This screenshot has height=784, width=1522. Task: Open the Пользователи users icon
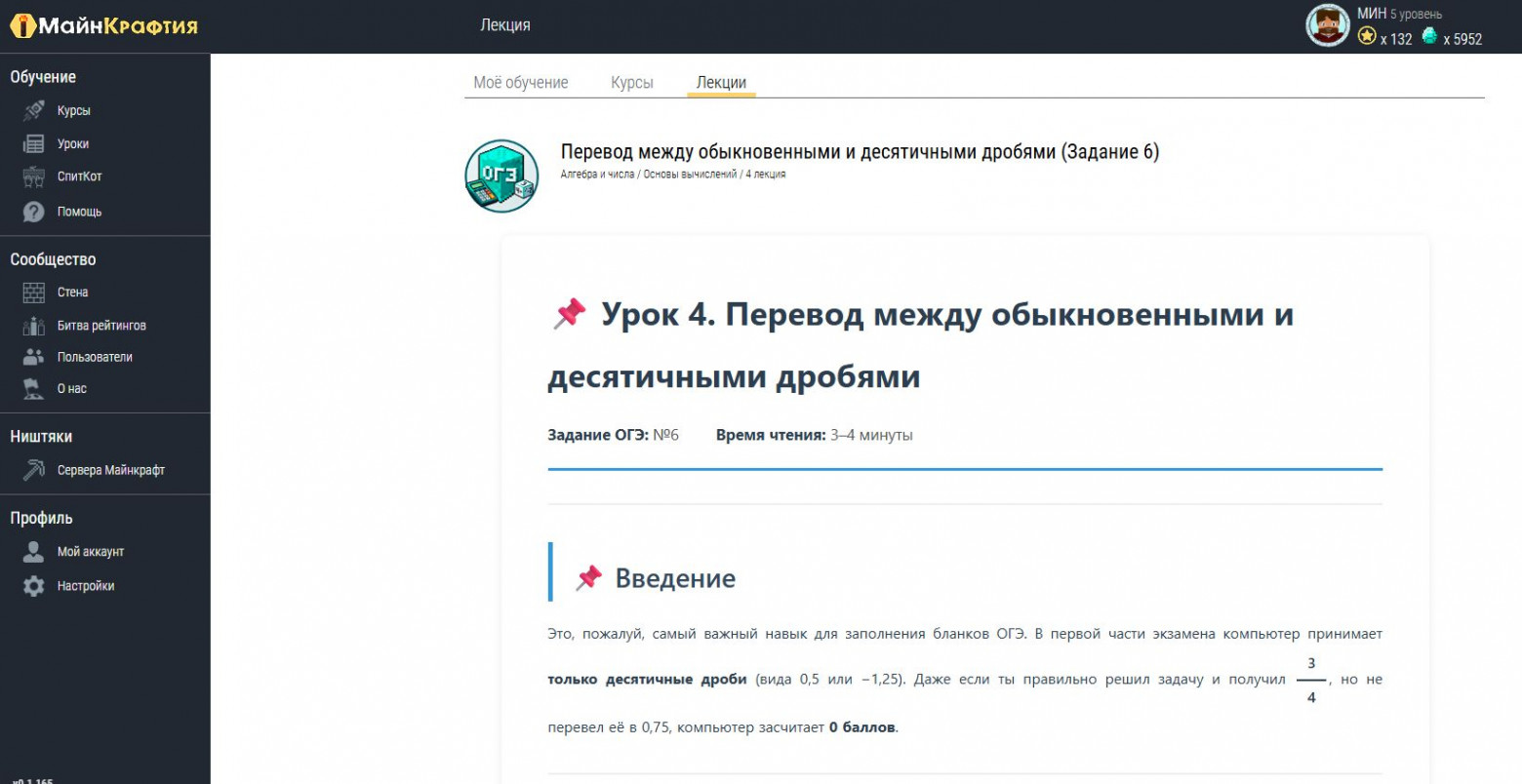(x=32, y=357)
